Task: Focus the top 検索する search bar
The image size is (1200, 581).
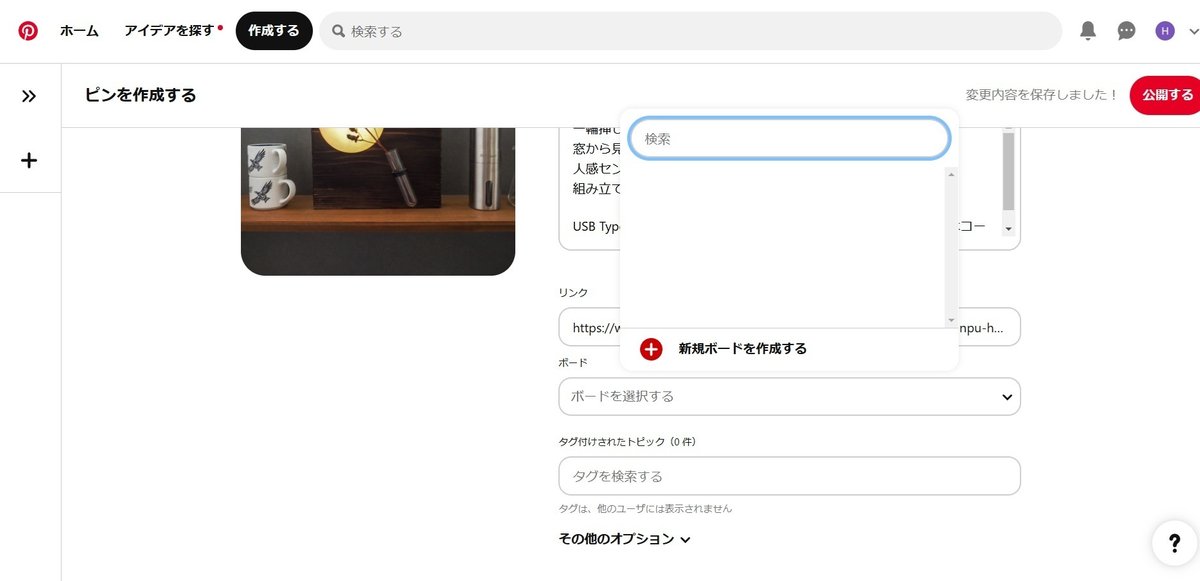Action: point(690,31)
